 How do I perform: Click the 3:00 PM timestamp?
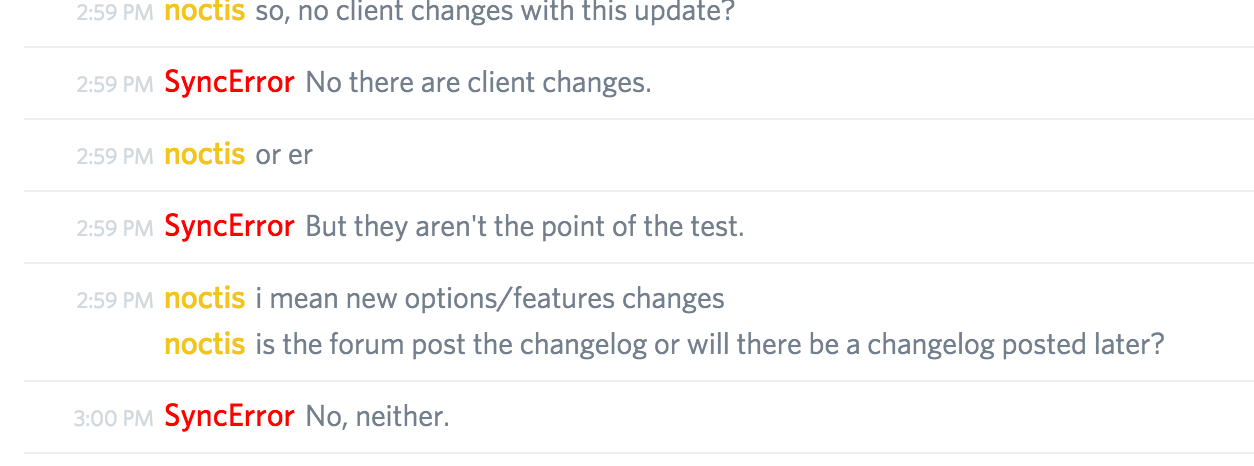tap(113, 417)
